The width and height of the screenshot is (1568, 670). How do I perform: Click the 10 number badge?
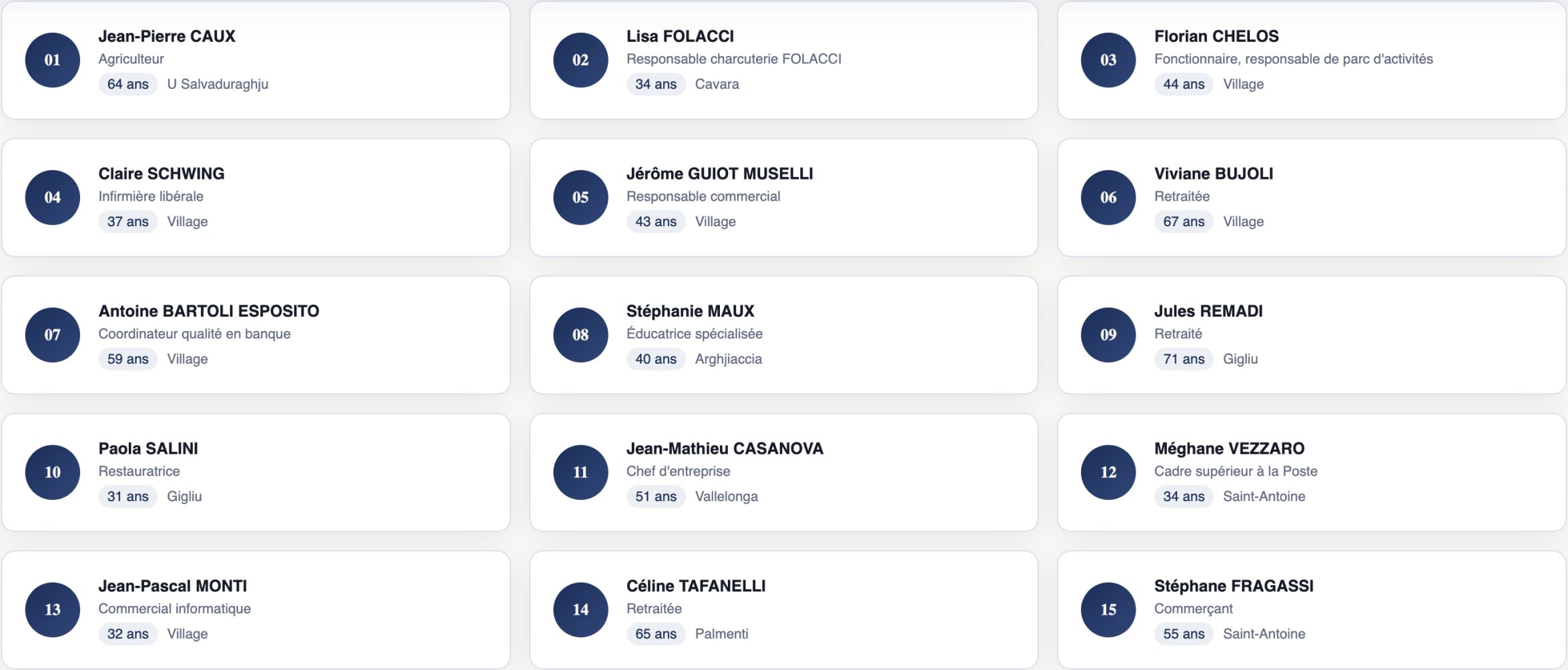coord(53,472)
